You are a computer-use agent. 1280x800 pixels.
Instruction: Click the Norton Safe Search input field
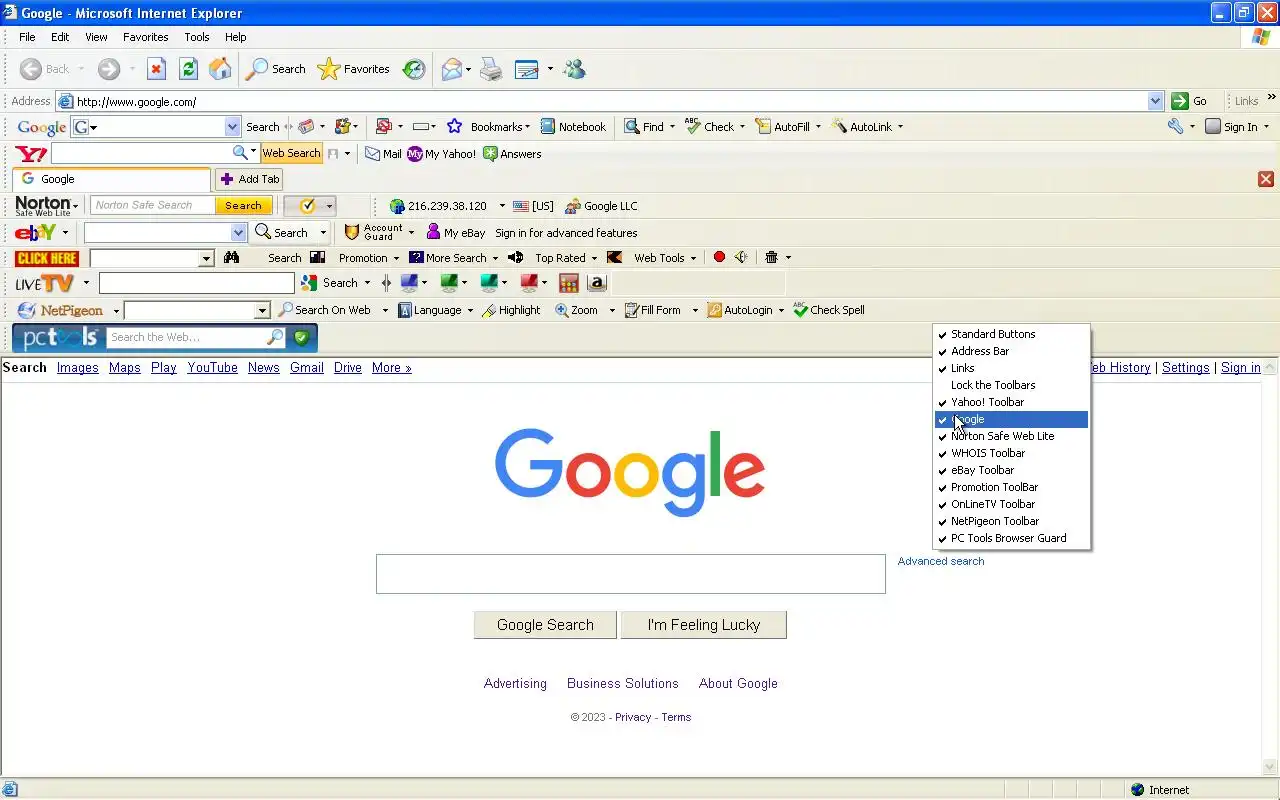[x=152, y=205]
